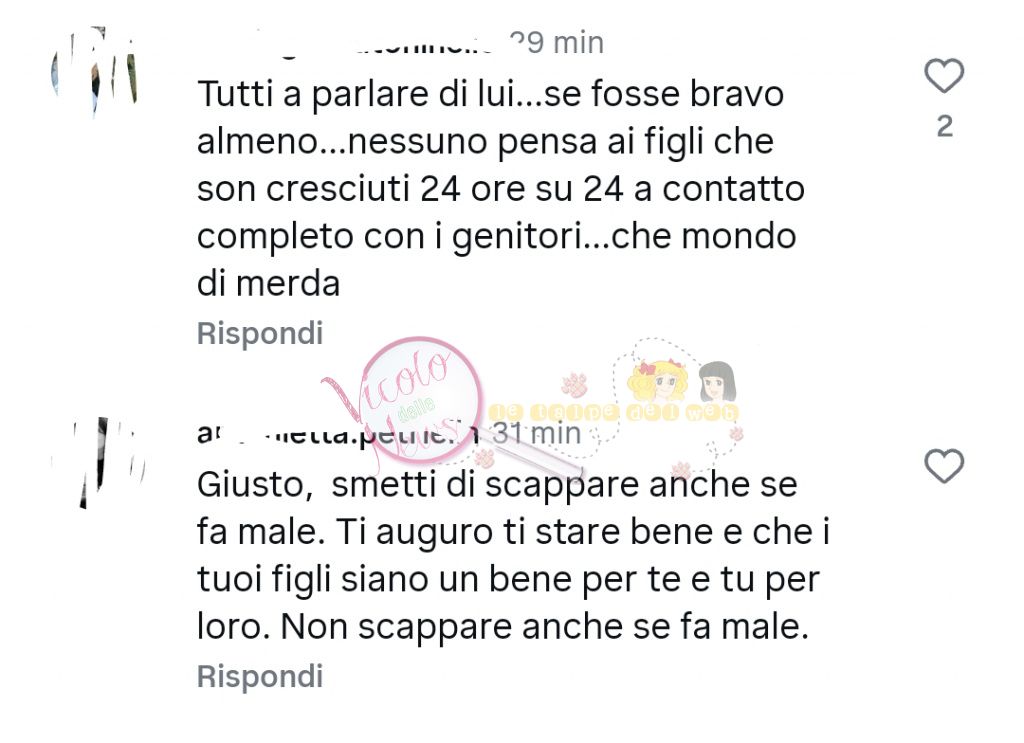Click Rispondi under the "Non scappare" comment
Image resolution: width=1024 pixels, height=743 pixels.
260,676
